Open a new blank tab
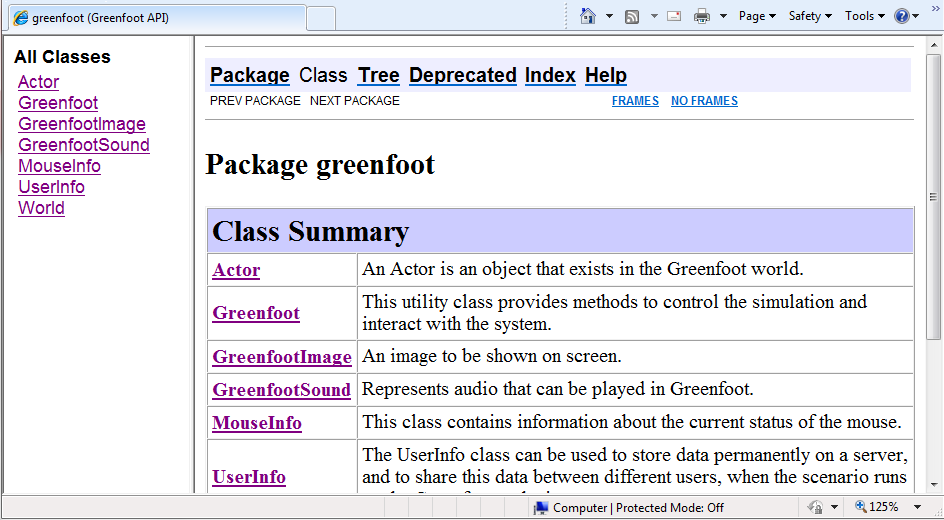 [321, 18]
